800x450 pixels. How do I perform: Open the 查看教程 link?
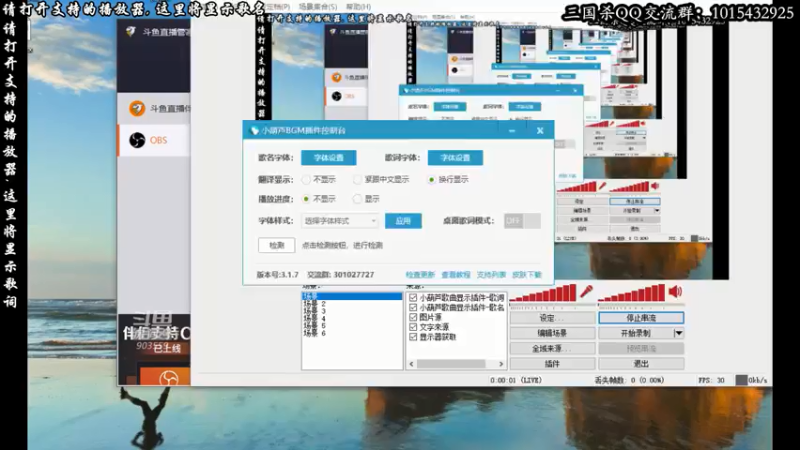(x=456, y=274)
